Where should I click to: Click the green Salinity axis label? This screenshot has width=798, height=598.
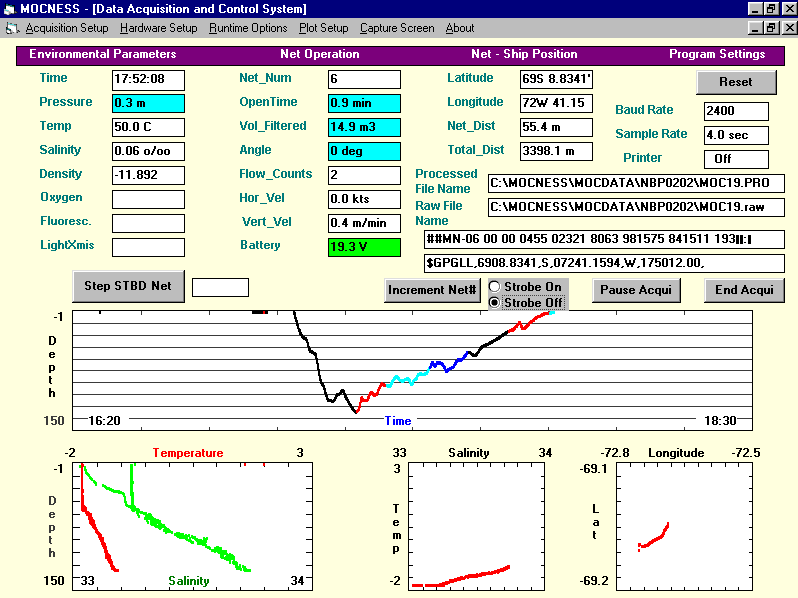tap(189, 581)
